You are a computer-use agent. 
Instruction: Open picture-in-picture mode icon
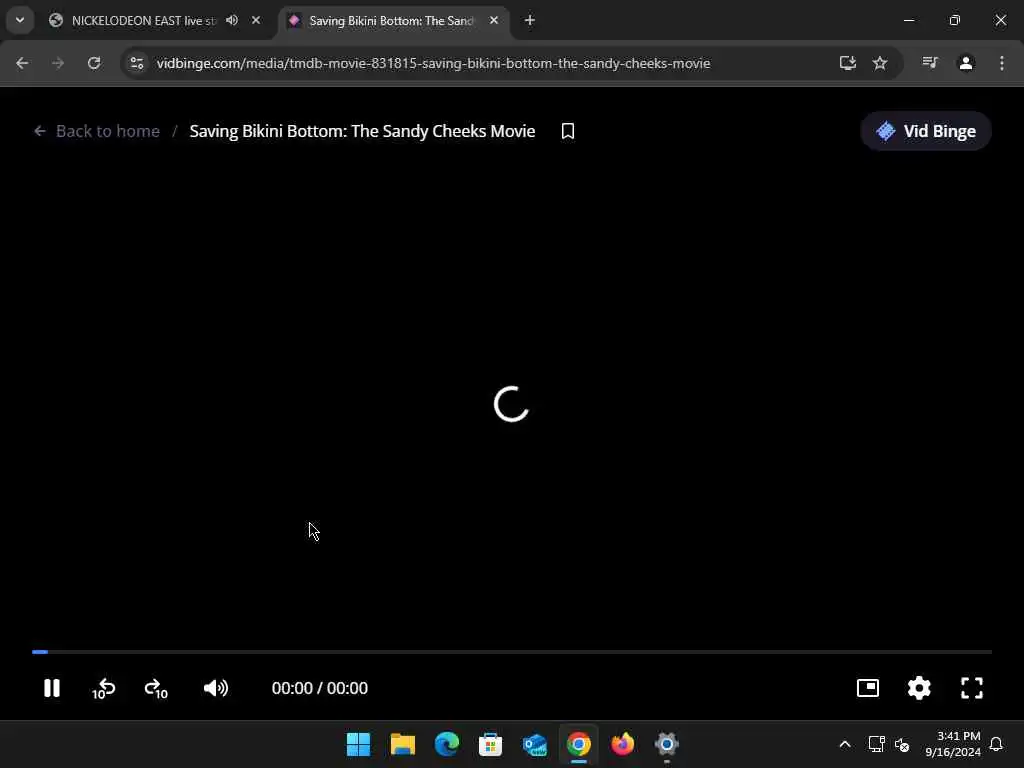pos(867,688)
